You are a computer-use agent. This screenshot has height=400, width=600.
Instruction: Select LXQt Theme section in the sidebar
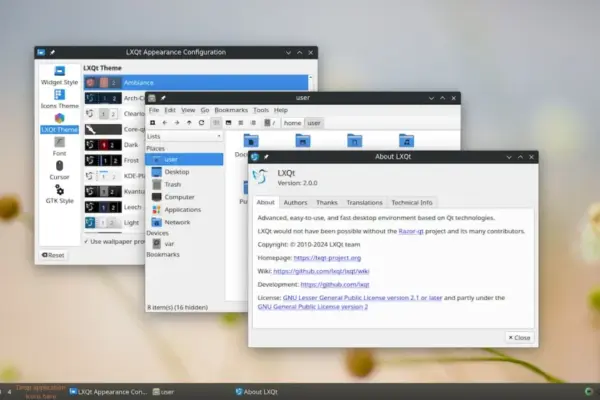pyautogui.click(x=59, y=123)
